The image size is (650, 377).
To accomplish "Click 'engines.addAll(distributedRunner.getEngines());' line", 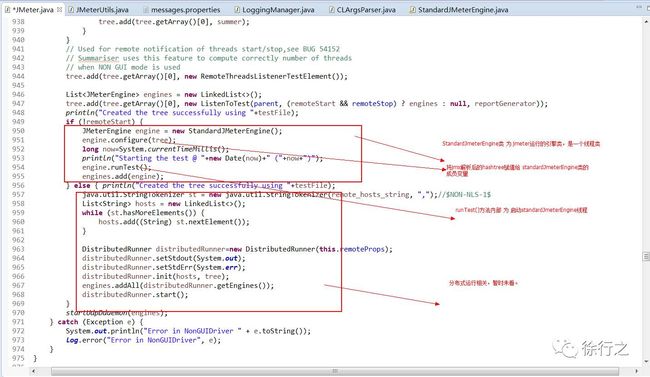I will (178, 286).
